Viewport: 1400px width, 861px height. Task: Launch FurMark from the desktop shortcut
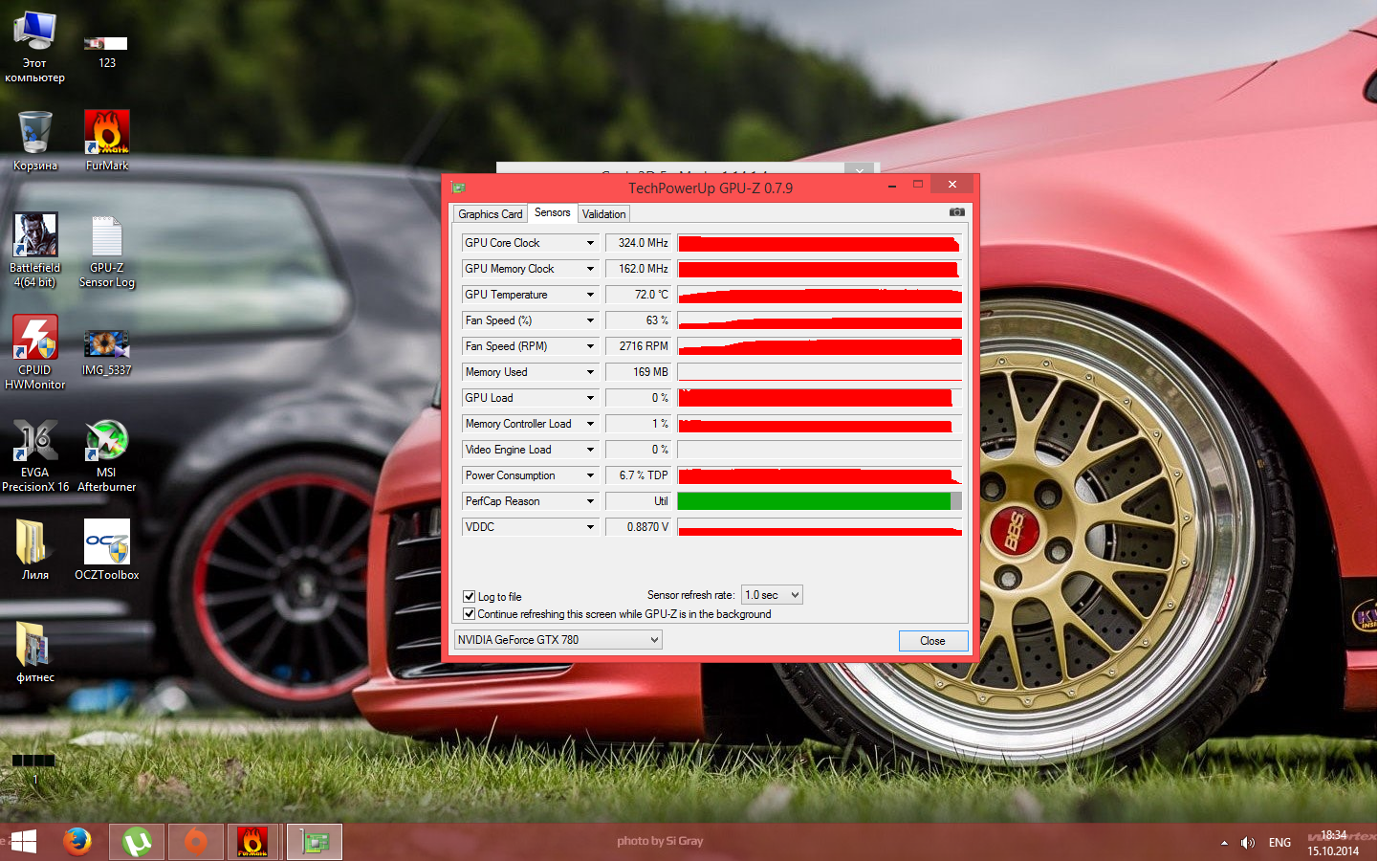click(x=106, y=141)
